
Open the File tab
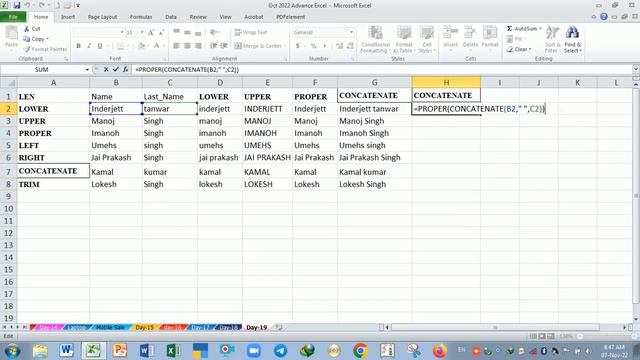[13, 17]
